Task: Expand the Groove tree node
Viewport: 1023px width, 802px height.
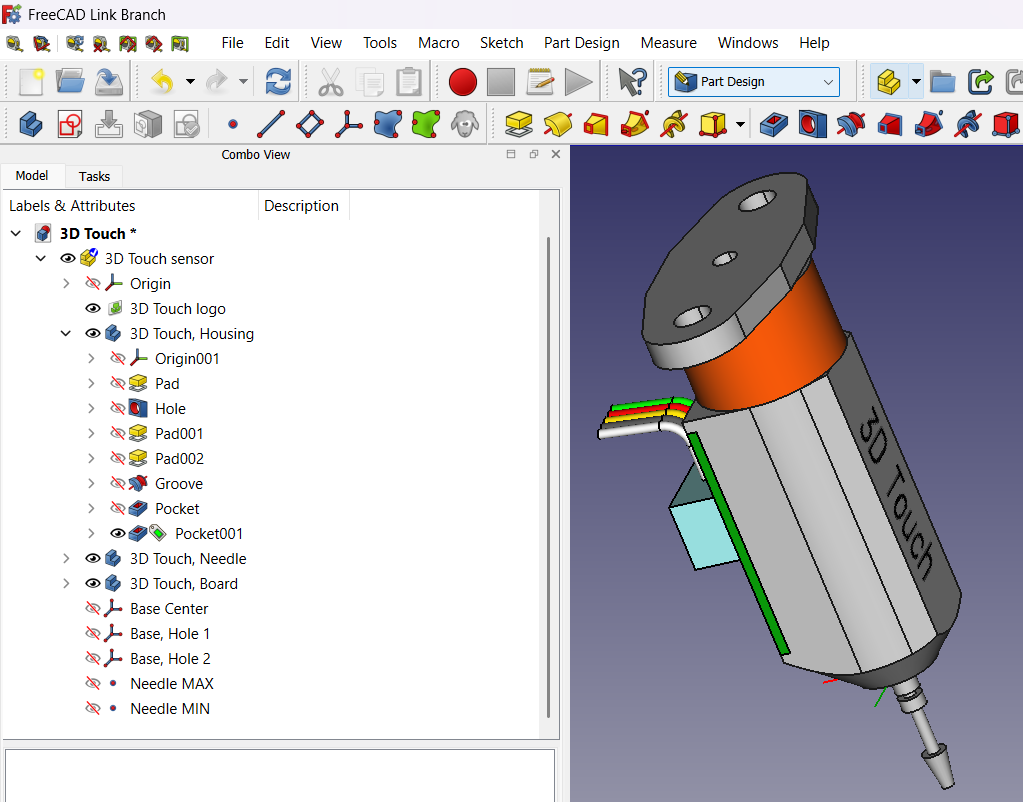Action: tap(91, 484)
